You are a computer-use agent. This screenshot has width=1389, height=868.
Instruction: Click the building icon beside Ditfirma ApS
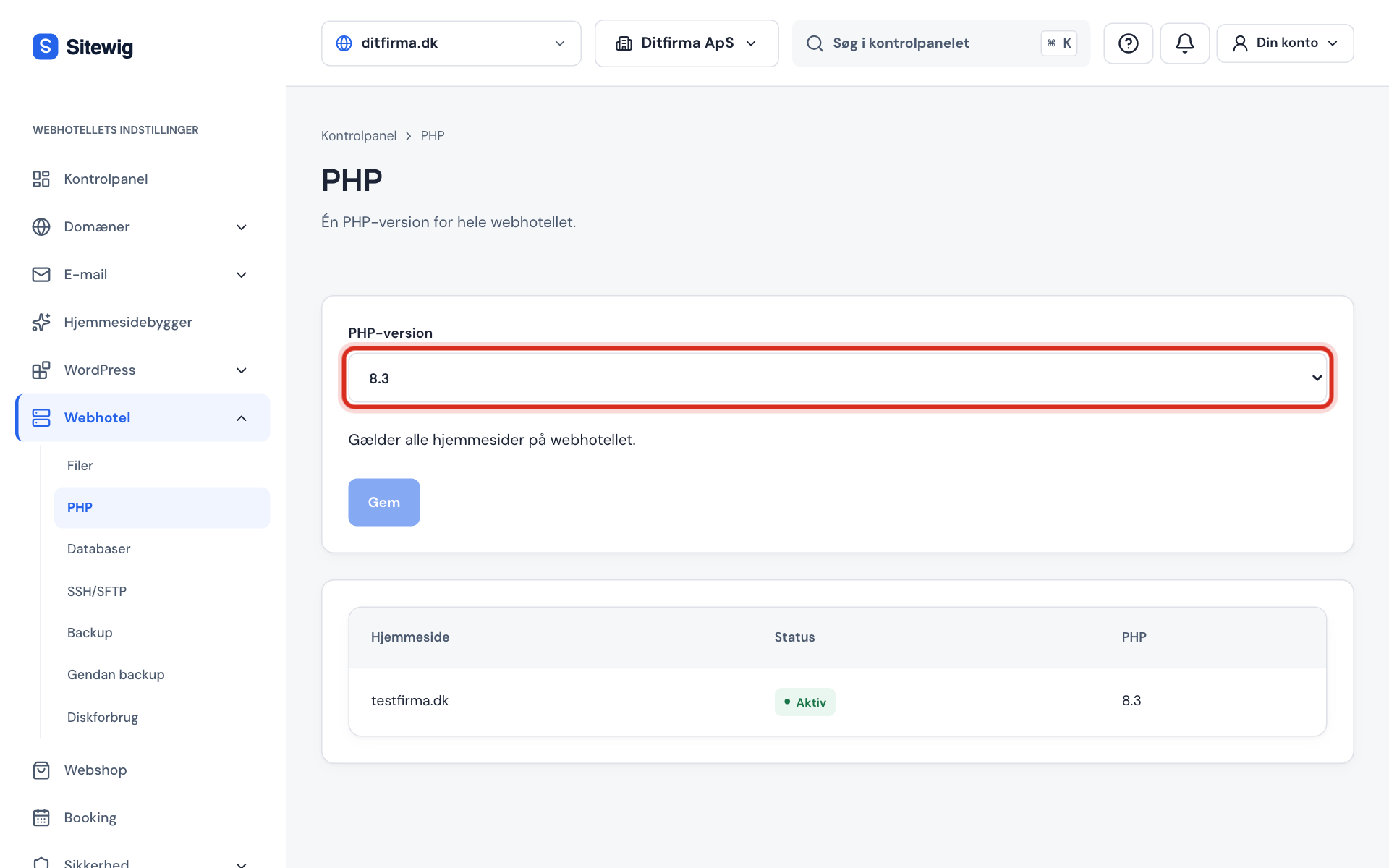point(624,43)
